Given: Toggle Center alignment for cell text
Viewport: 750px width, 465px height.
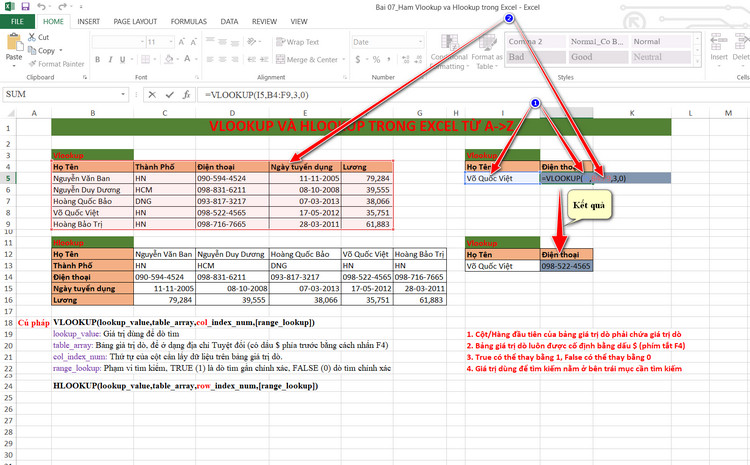Looking at the screenshot, I should point(222,59).
